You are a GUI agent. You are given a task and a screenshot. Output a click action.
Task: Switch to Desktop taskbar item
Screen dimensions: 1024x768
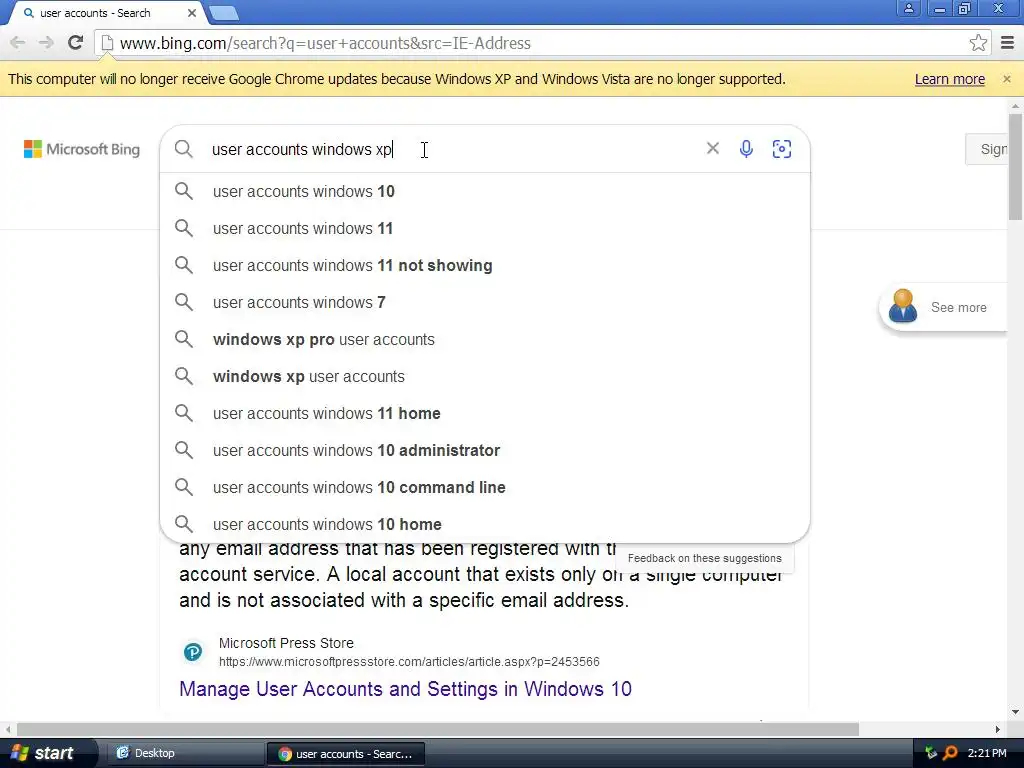tap(183, 753)
